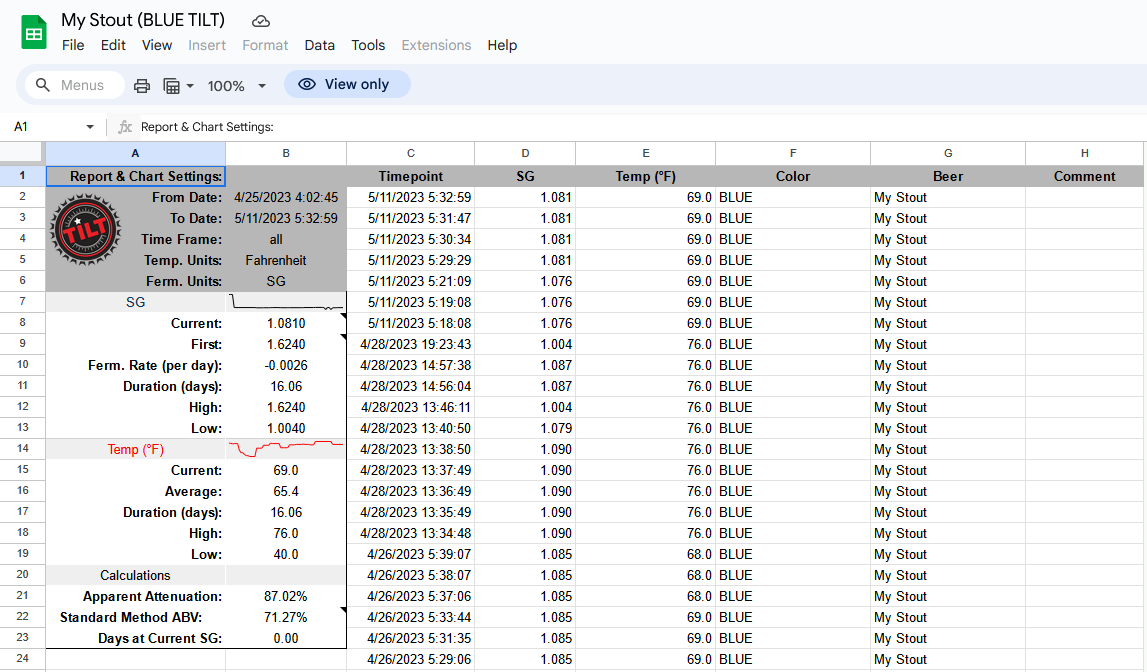This screenshot has height=672, width=1147.
Task: Click the cloud save status icon
Action: click(x=261, y=19)
